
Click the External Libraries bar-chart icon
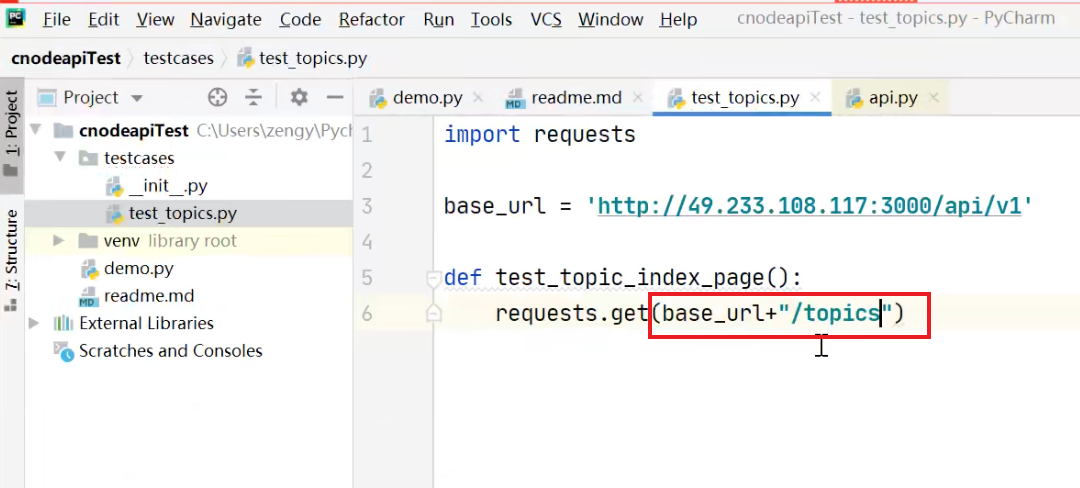click(63, 323)
